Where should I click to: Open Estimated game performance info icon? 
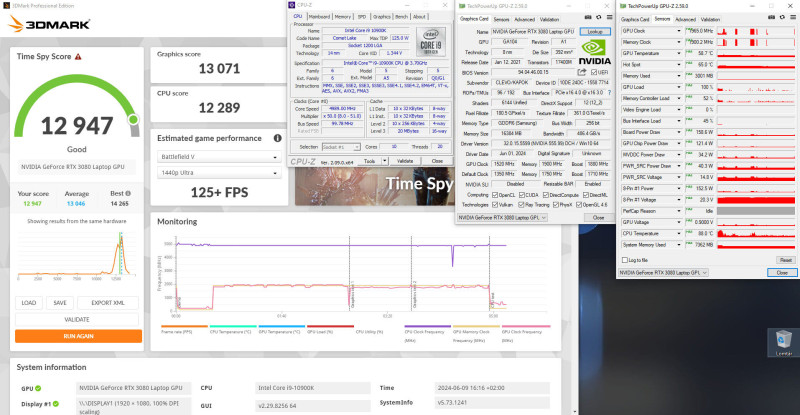pos(278,138)
